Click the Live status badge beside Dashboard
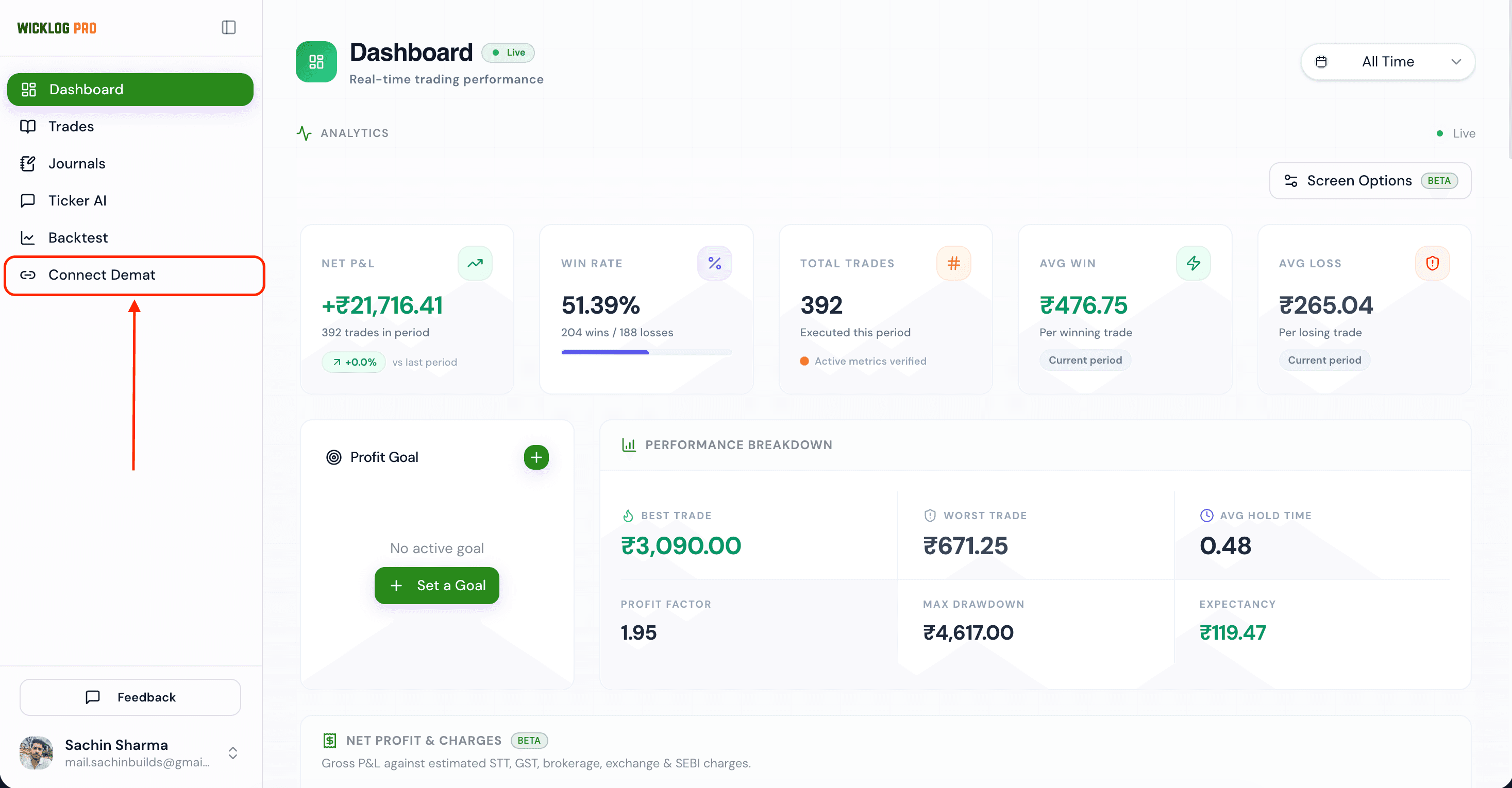Viewport: 1512px width, 788px height. [508, 52]
